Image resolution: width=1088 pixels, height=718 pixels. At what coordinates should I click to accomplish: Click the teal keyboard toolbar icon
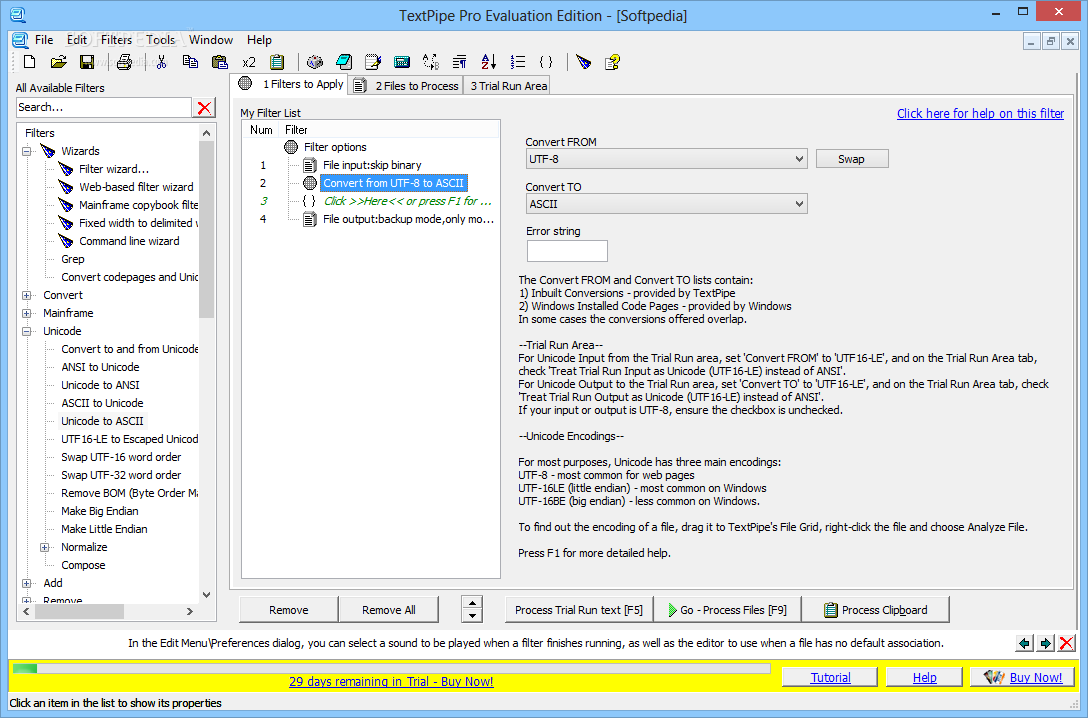tap(402, 62)
